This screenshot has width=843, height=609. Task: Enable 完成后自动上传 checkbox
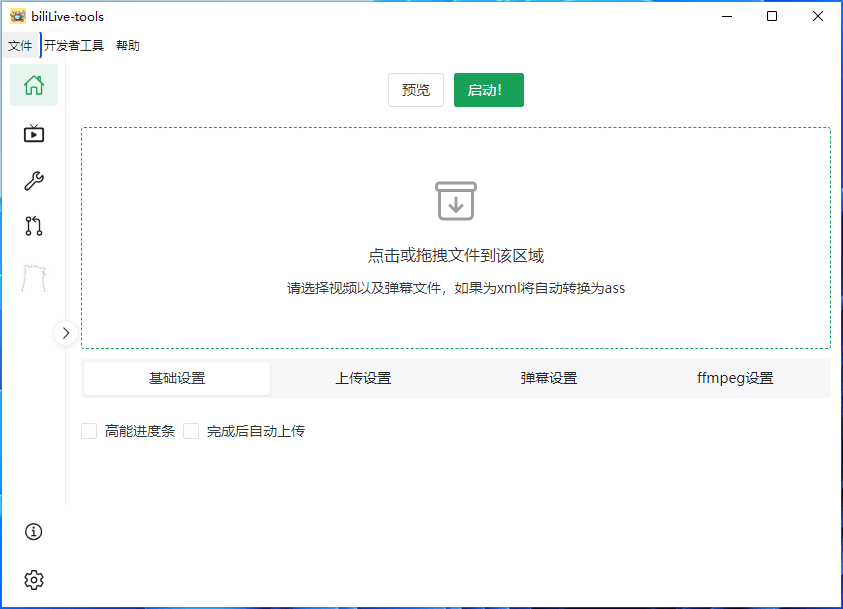[x=191, y=430]
